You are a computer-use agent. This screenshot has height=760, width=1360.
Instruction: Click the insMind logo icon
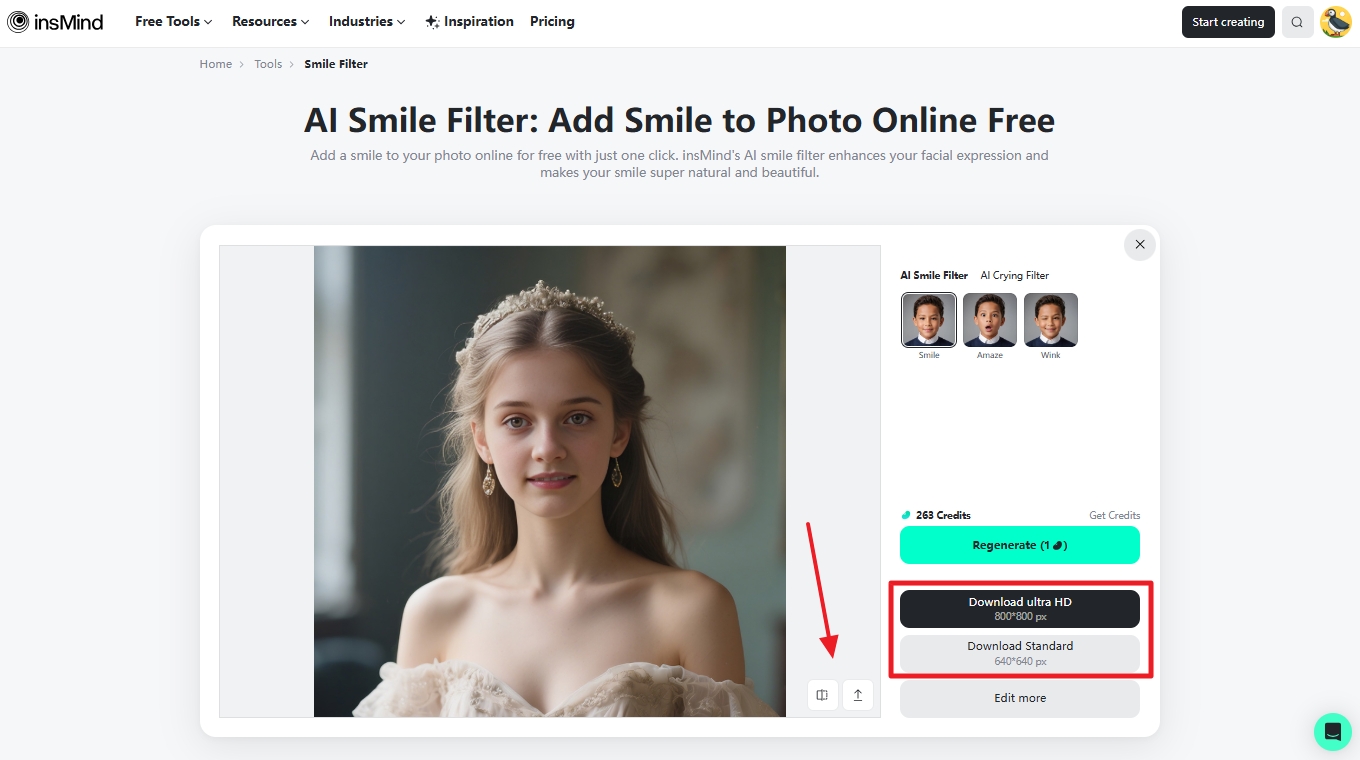pos(18,21)
